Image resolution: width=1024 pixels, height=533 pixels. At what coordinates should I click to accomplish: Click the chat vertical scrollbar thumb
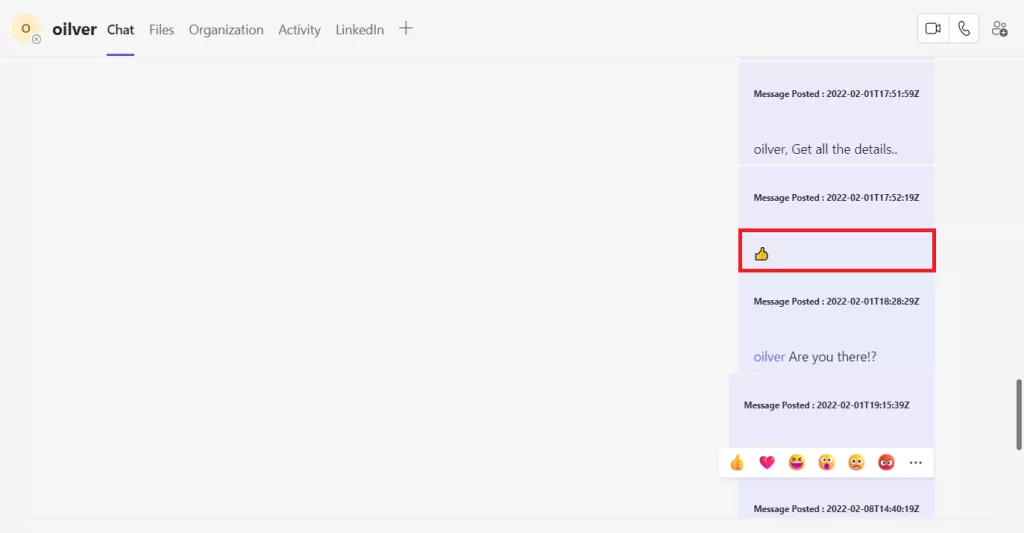1018,414
